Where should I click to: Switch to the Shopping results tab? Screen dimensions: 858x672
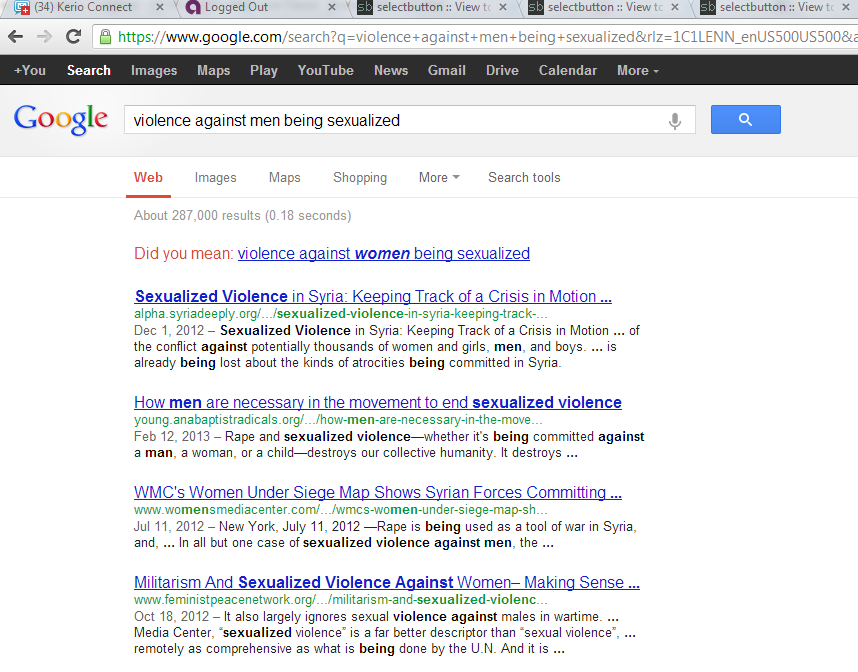coord(359,177)
